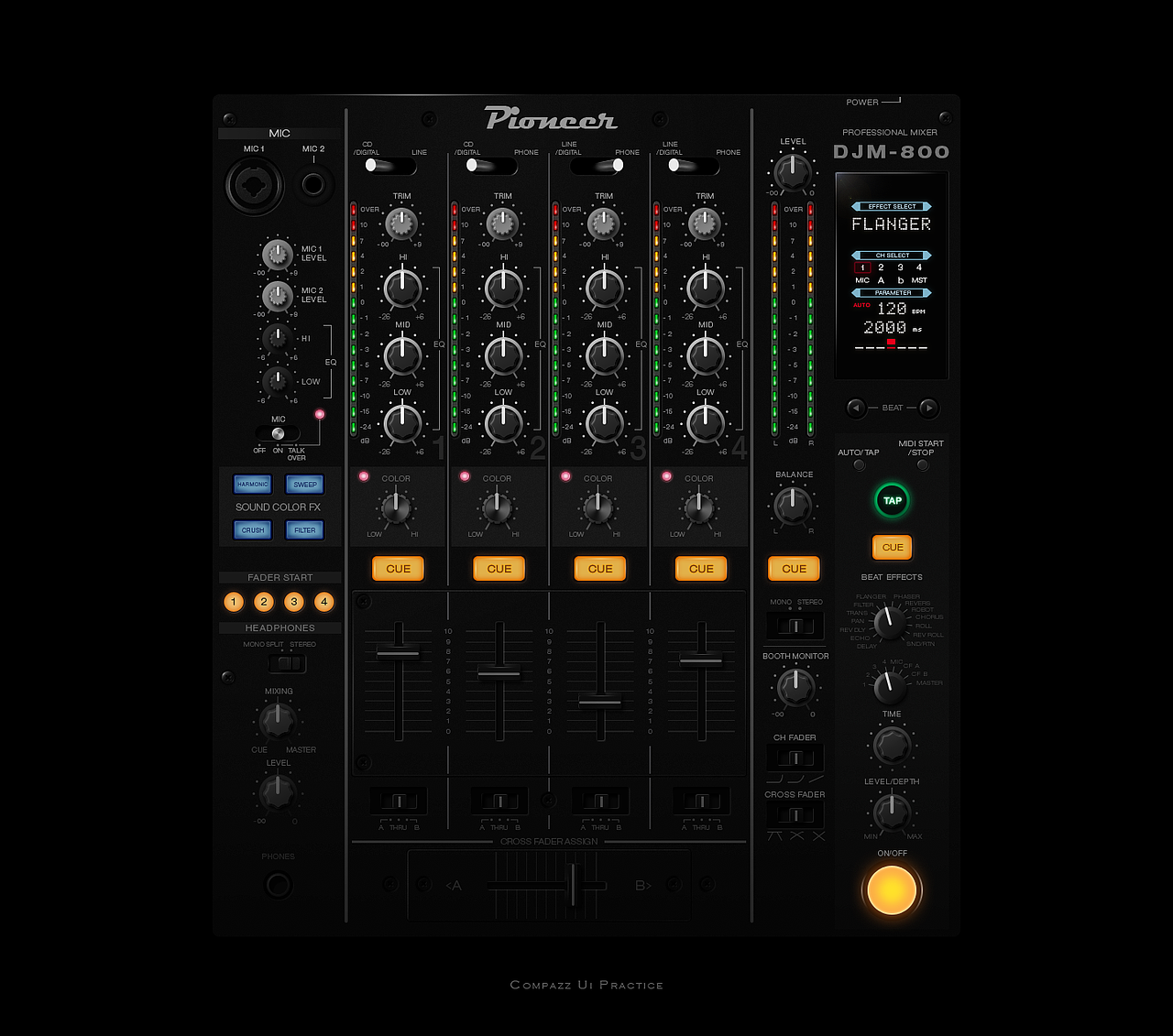Click the headphones MIXING knob
The width and height of the screenshot is (1173, 1036).
pyautogui.click(x=277, y=722)
